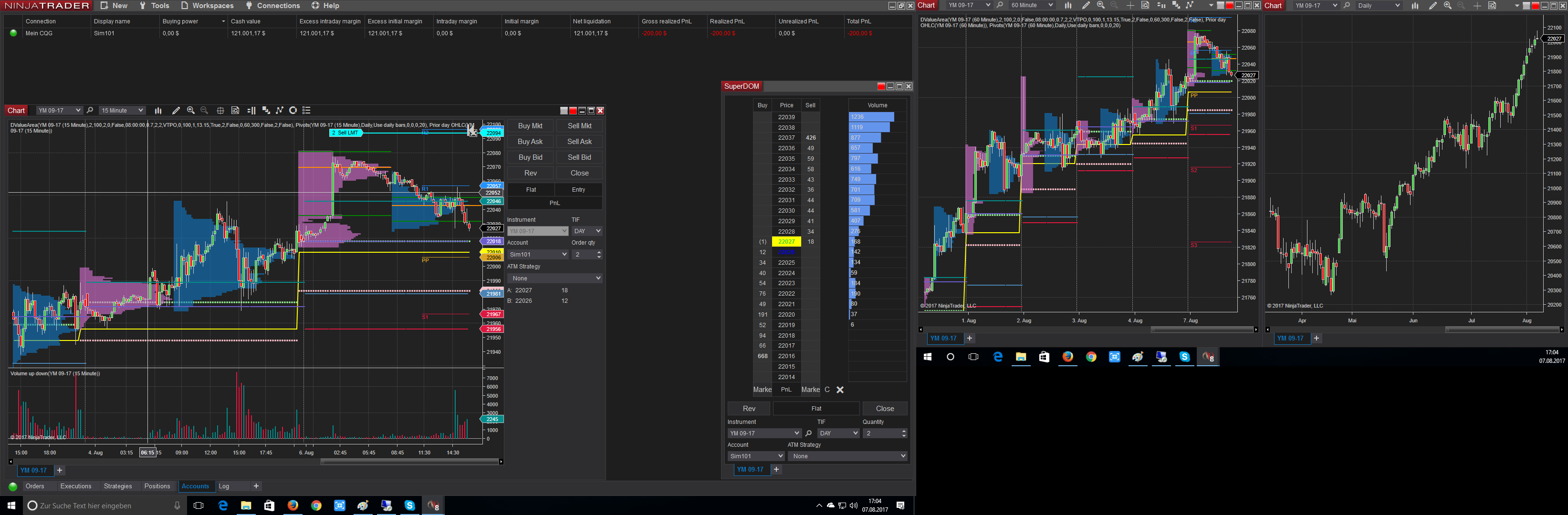Open Properties list icon in 15 Minute chart
The image size is (1568, 515).
tap(307, 111)
